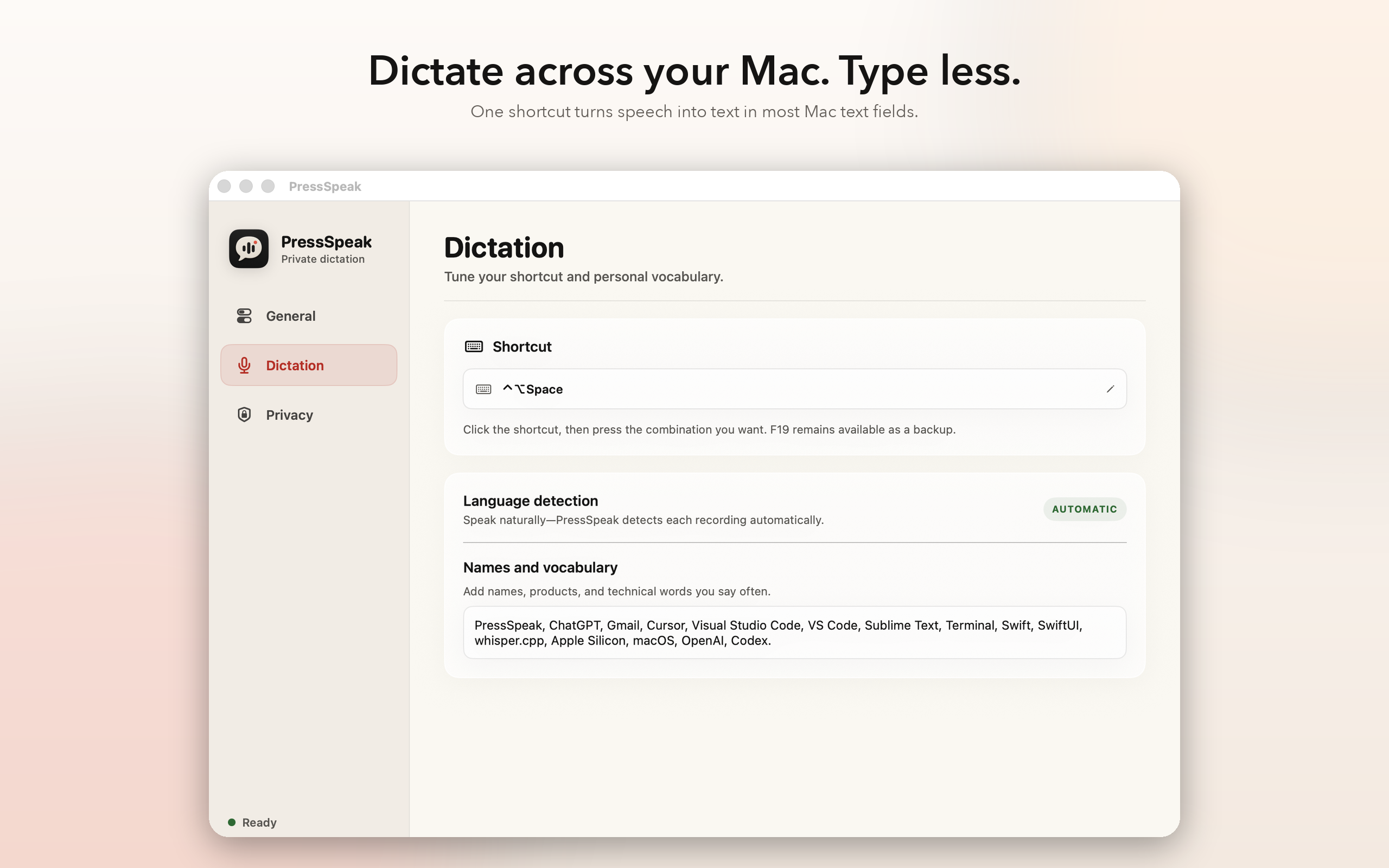Click the PressSpeak app logo icon

pos(249,248)
